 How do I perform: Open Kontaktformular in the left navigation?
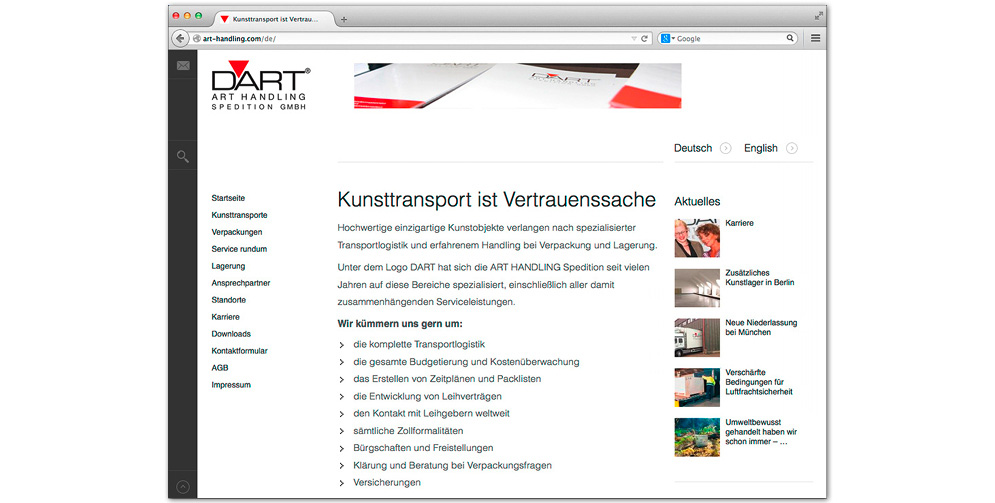tap(239, 351)
